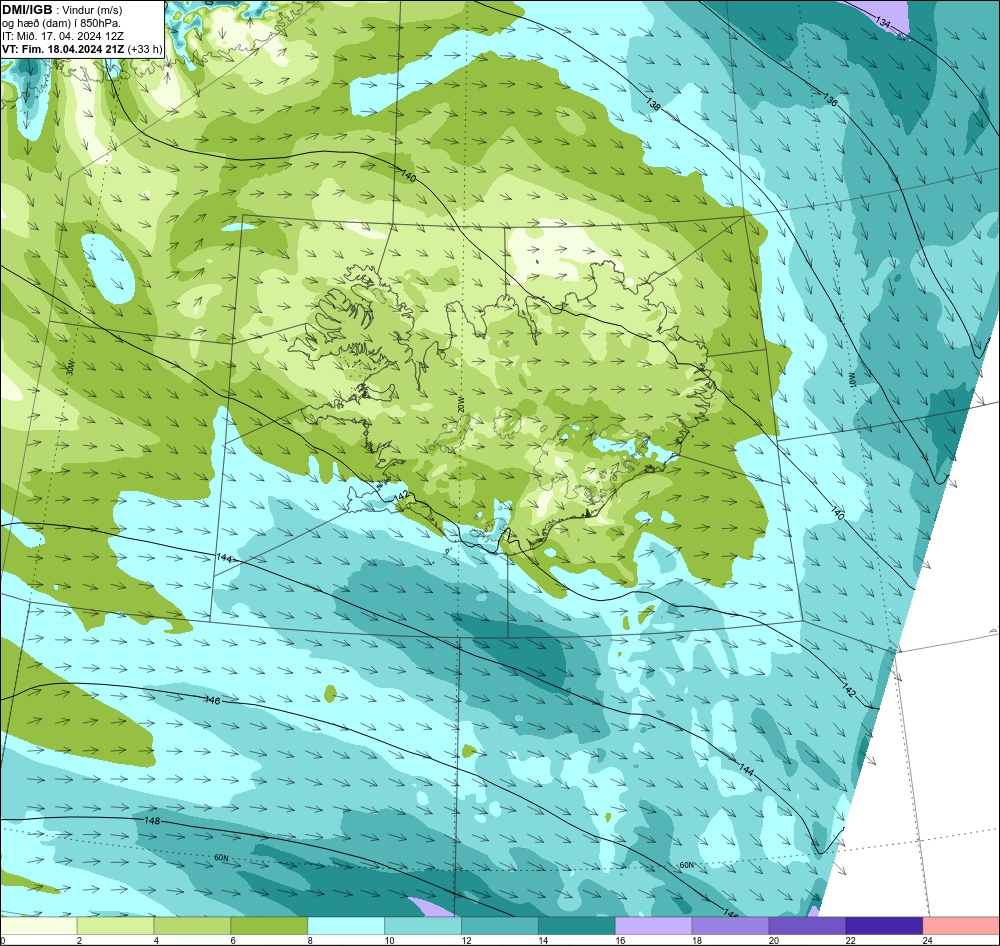Click the legend tick label "4"

click(x=156, y=940)
